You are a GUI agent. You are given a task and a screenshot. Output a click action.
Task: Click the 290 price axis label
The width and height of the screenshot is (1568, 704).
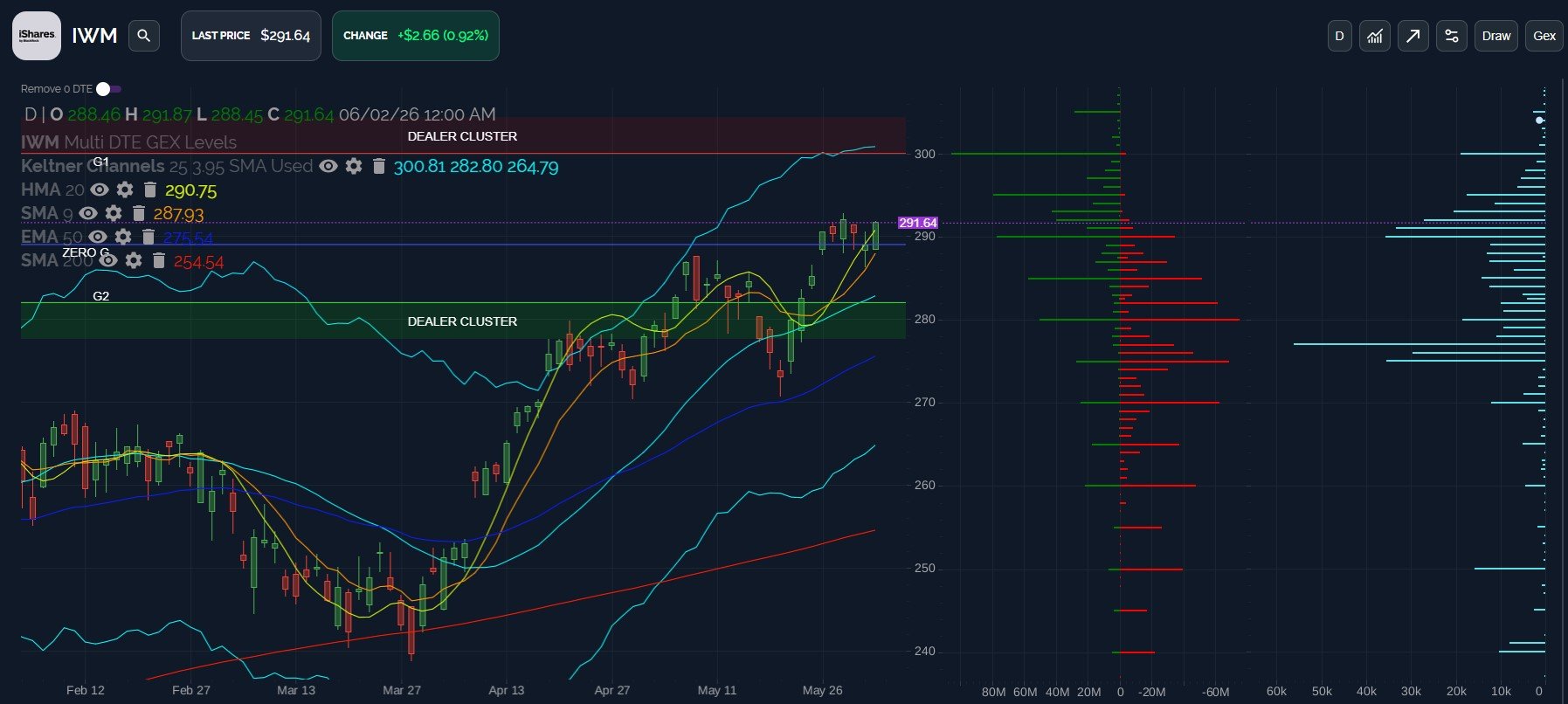coord(925,237)
